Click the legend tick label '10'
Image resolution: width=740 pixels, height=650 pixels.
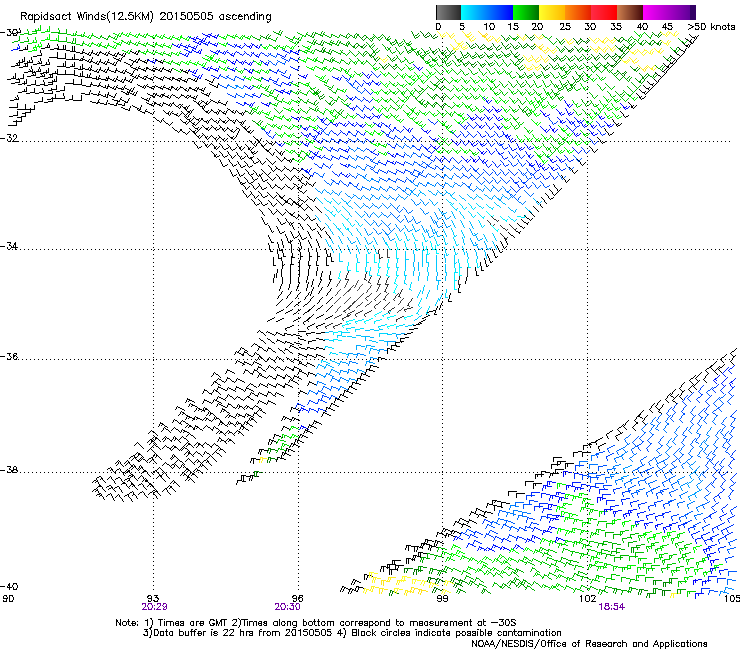click(488, 27)
